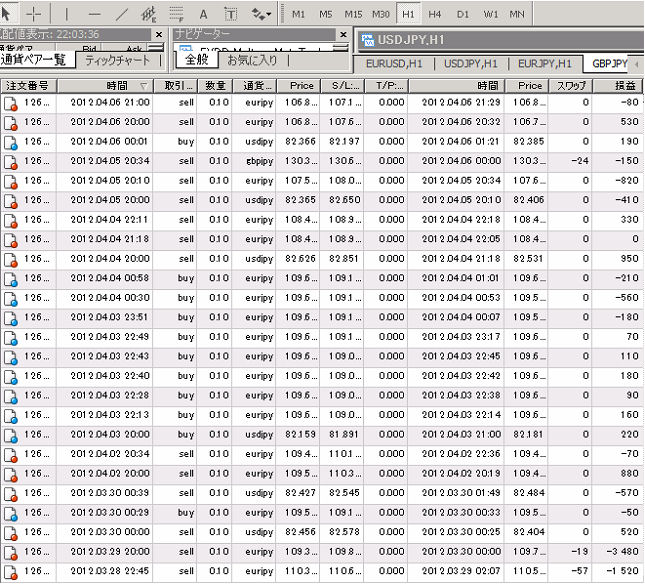Toggle the M15 timeframe
The image size is (645, 584).
point(353,14)
